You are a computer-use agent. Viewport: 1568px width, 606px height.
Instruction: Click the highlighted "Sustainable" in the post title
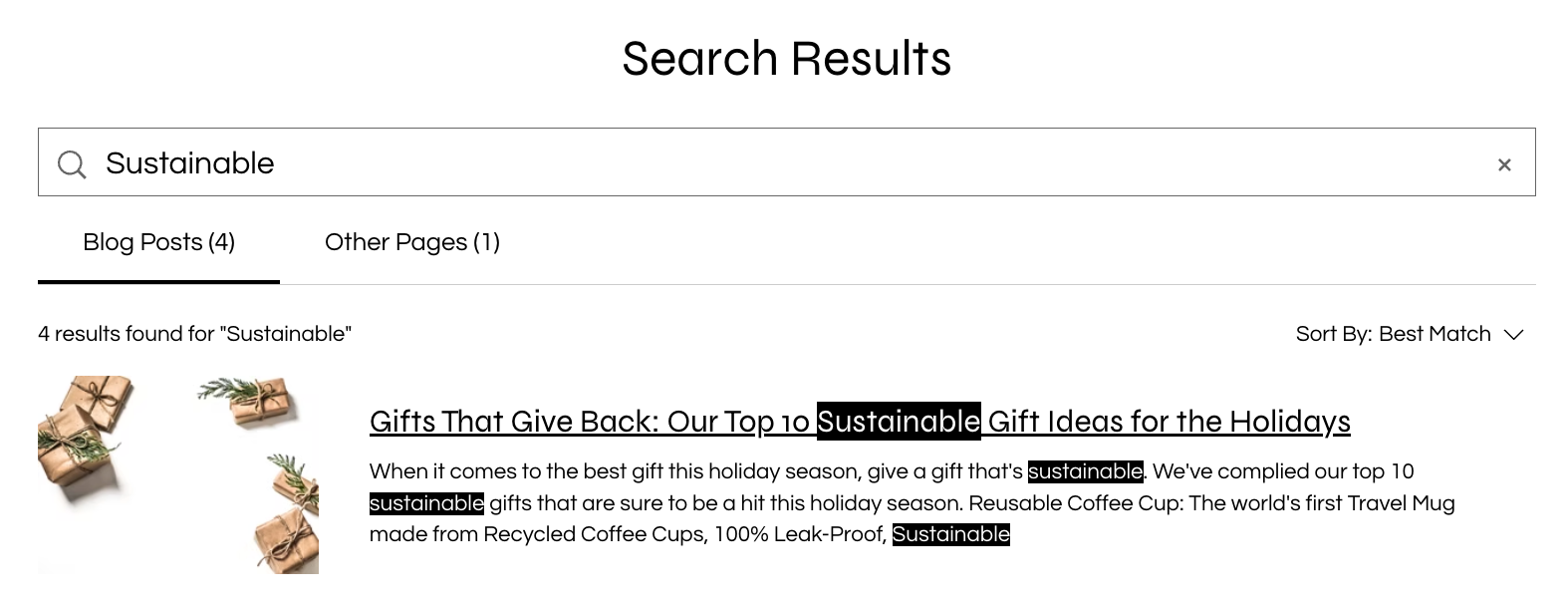pyautogui.click(x=899, y=422)
